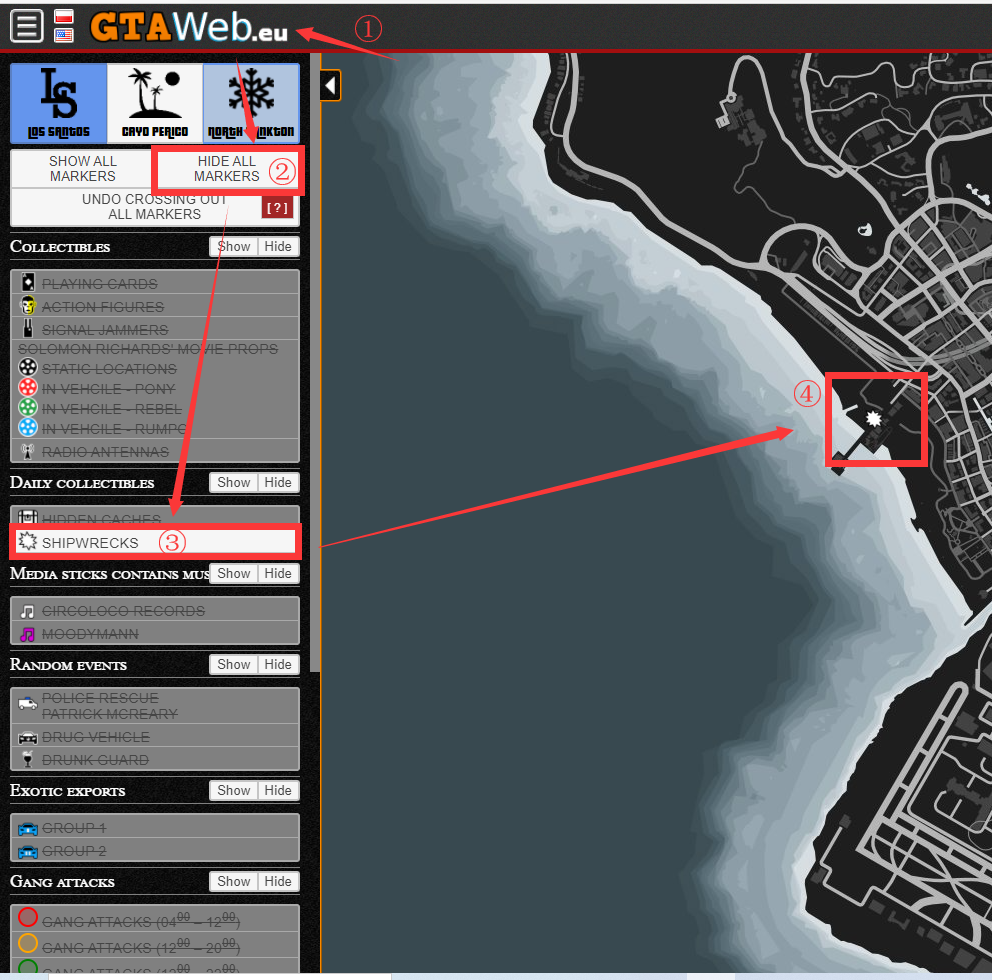The image size is (992, 980).
Task: Toggle Signal Jammers markers
Action: [x=154, y=329]
